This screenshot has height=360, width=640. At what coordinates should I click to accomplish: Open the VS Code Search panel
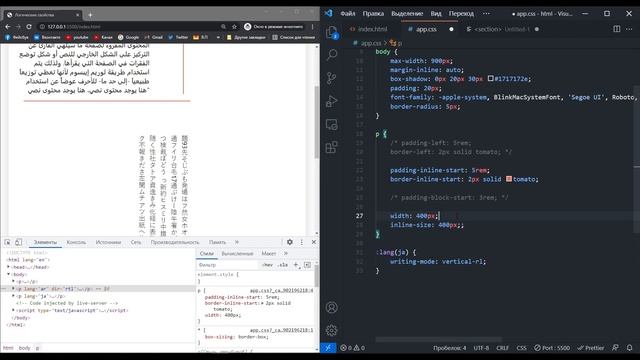[332, 54]
